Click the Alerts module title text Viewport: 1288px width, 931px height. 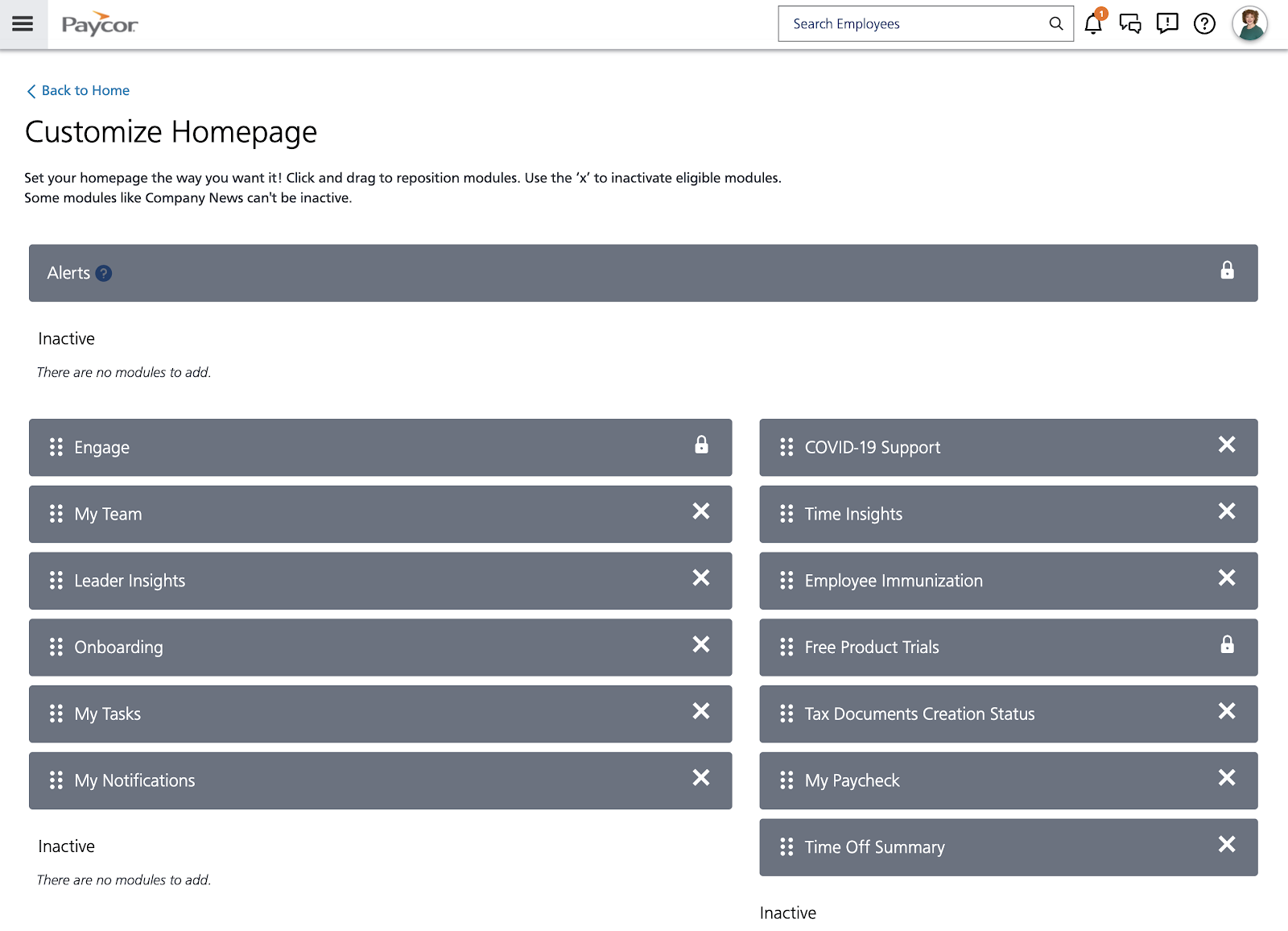[x=68, y=273]
